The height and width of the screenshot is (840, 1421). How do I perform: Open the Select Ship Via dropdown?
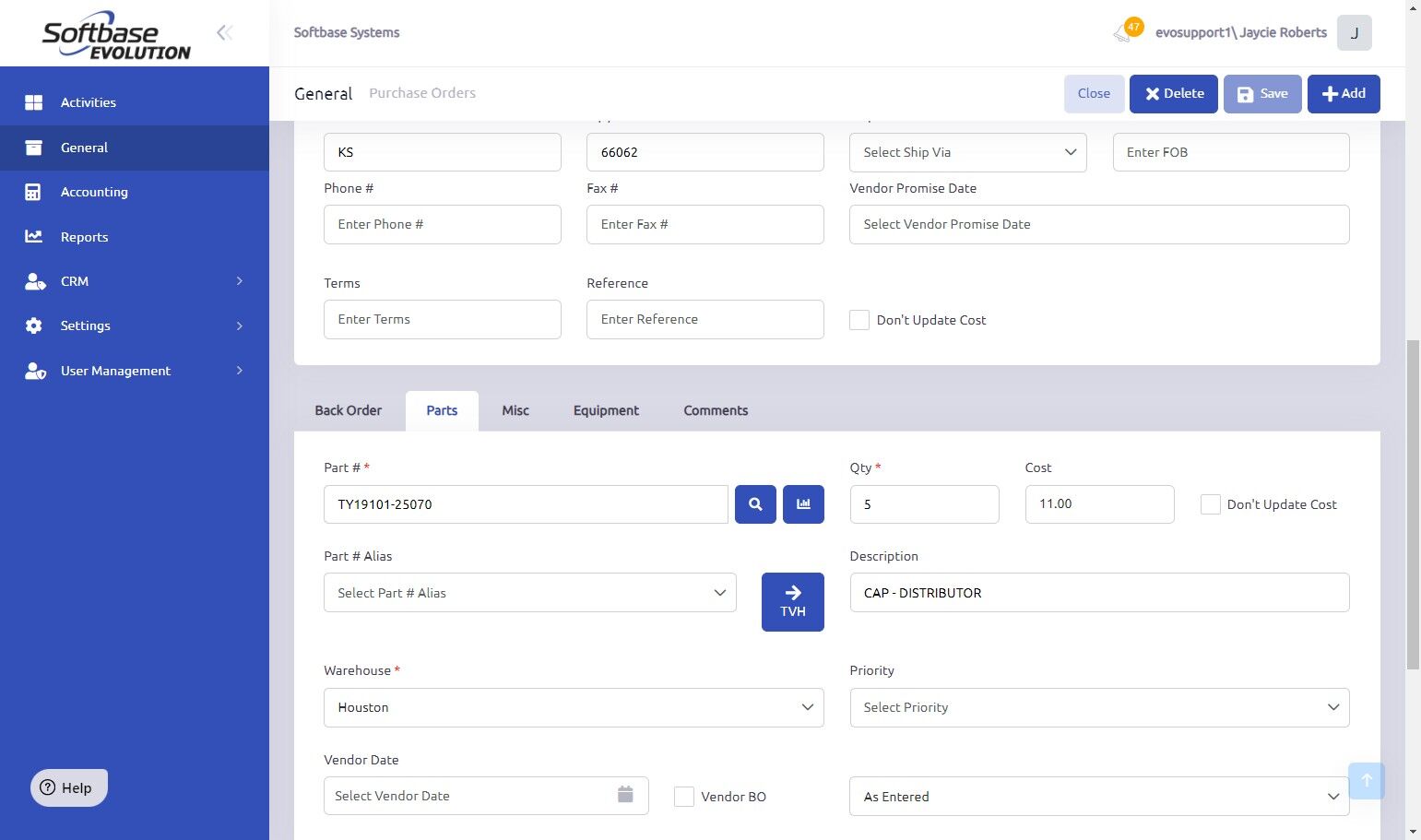(967, 152)
